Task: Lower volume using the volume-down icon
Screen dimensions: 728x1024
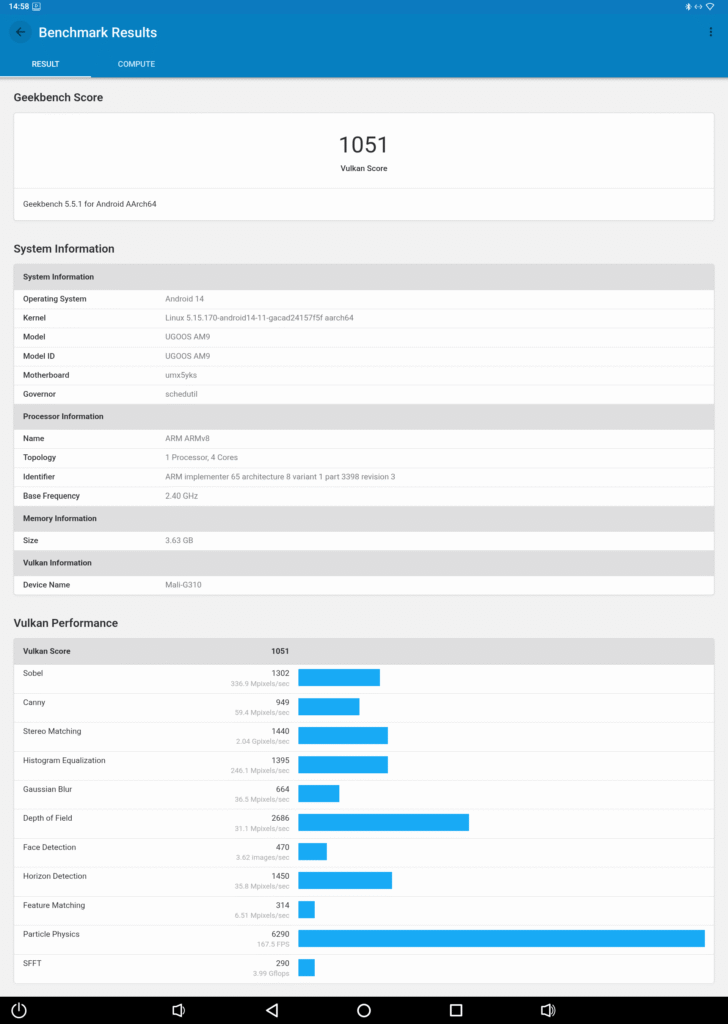Action: tap(178, 1010)
